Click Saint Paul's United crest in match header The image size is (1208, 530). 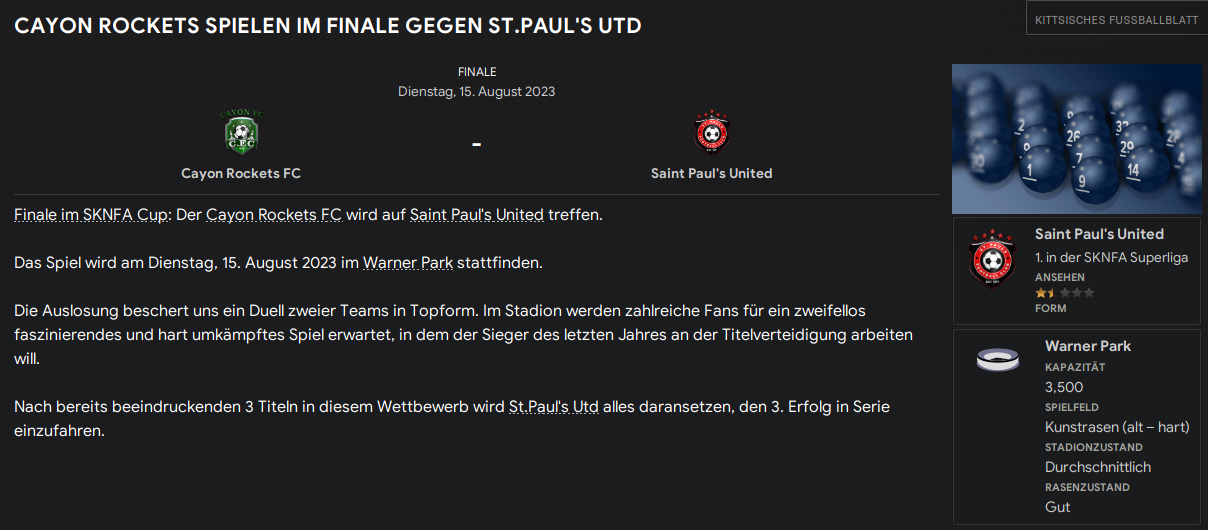tap(712, 134)
